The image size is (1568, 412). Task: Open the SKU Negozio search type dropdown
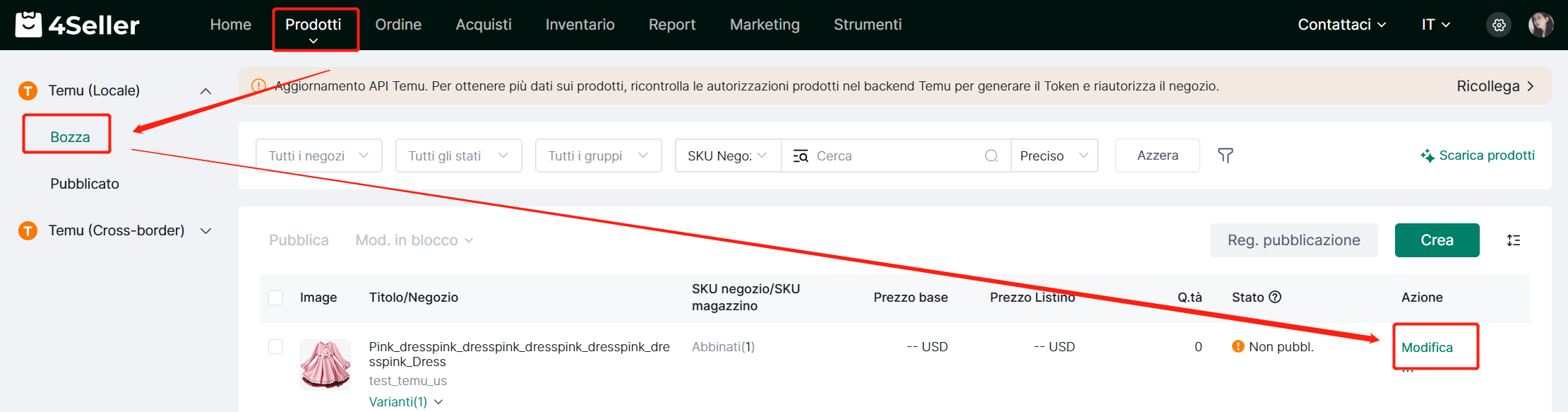point(728,155)
